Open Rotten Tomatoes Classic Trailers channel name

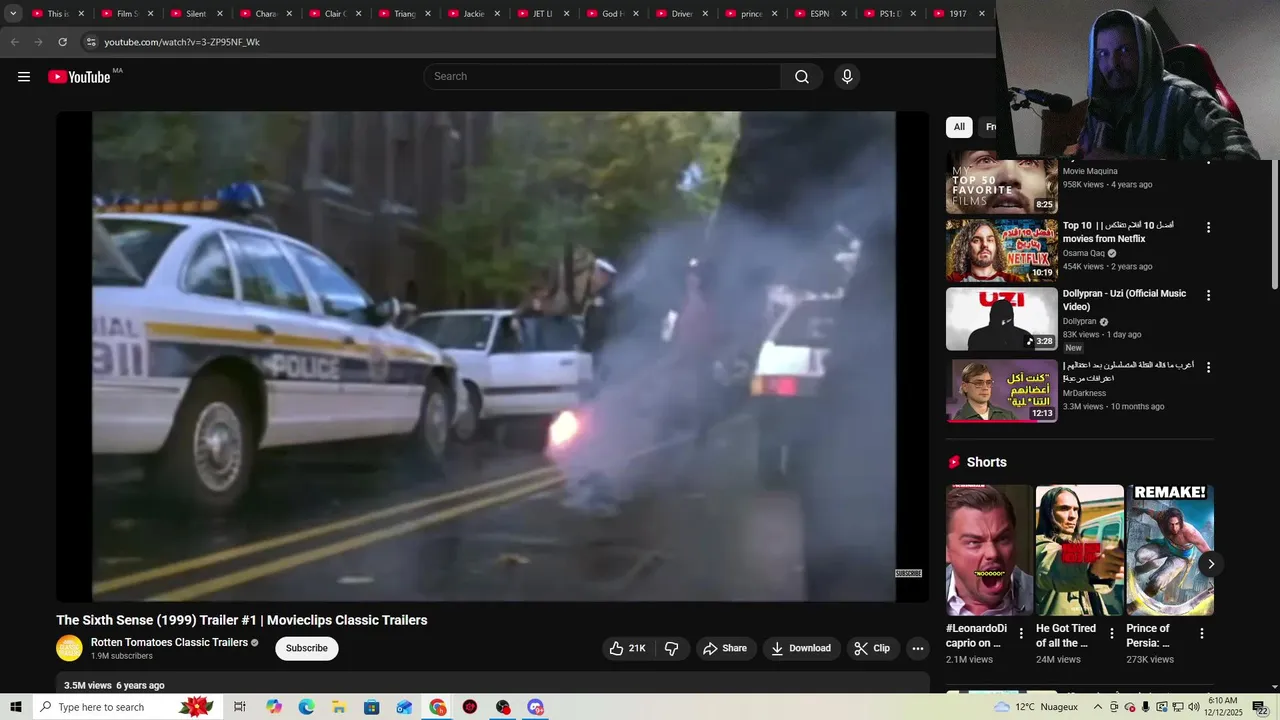click(x=169, y=642)
